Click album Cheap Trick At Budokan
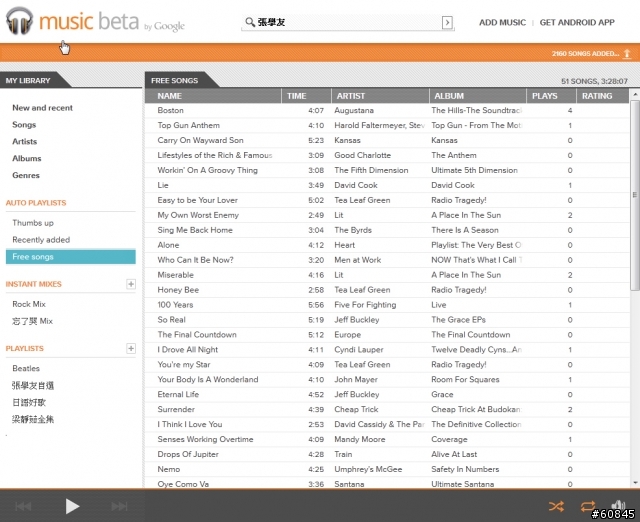 (x=476, y=409)
